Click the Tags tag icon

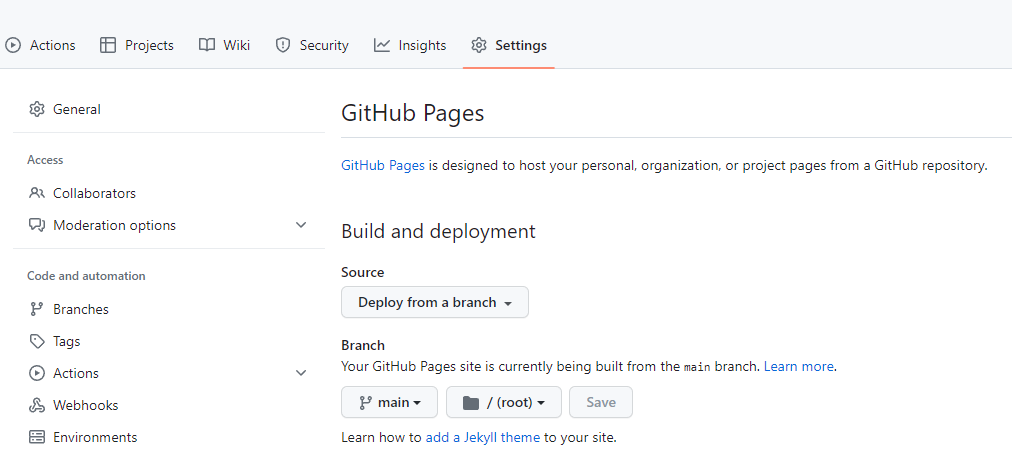pos(37,341)
